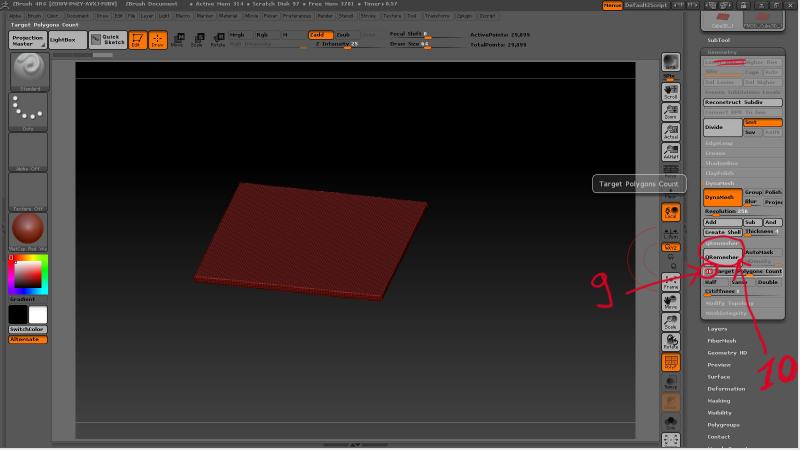Select the Rotate transform icon in toolbar
The height and width of the screenshot is (450, 800).
pos(218,40)
